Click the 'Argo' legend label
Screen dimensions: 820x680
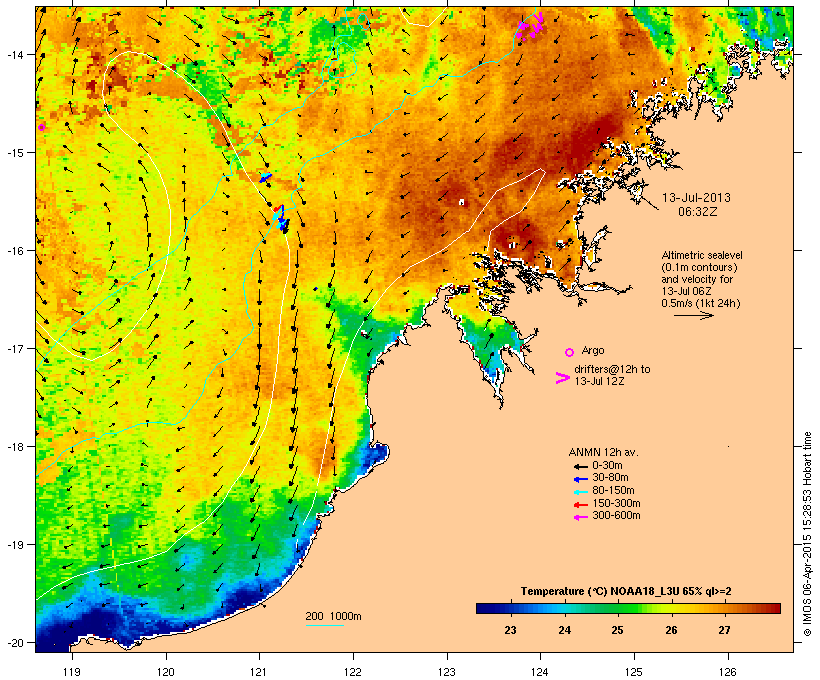click(x=593, y=350)
